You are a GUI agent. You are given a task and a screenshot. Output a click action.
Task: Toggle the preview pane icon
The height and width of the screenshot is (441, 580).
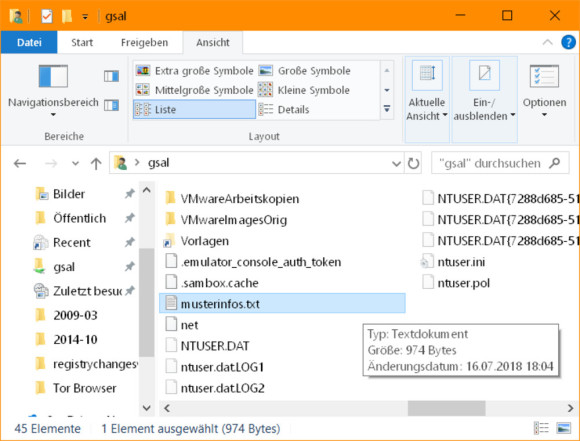111,76
